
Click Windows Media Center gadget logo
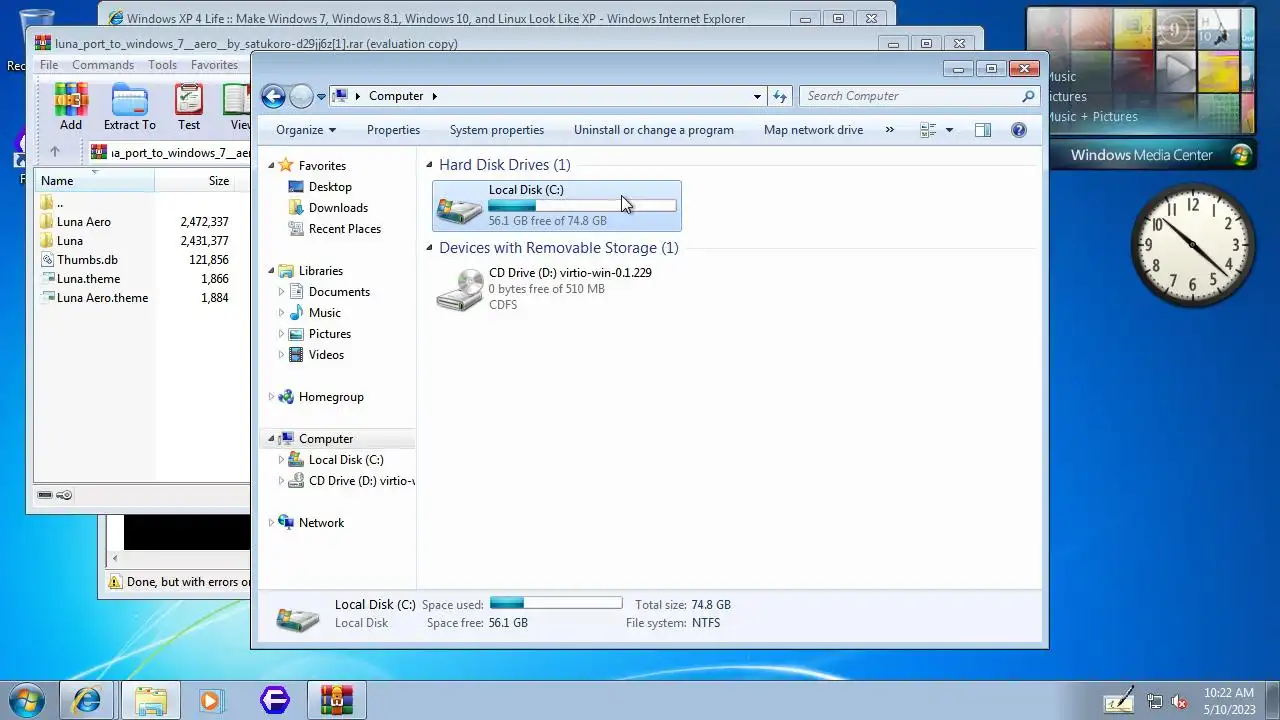pyautogui.click(x=1241, y=155)
